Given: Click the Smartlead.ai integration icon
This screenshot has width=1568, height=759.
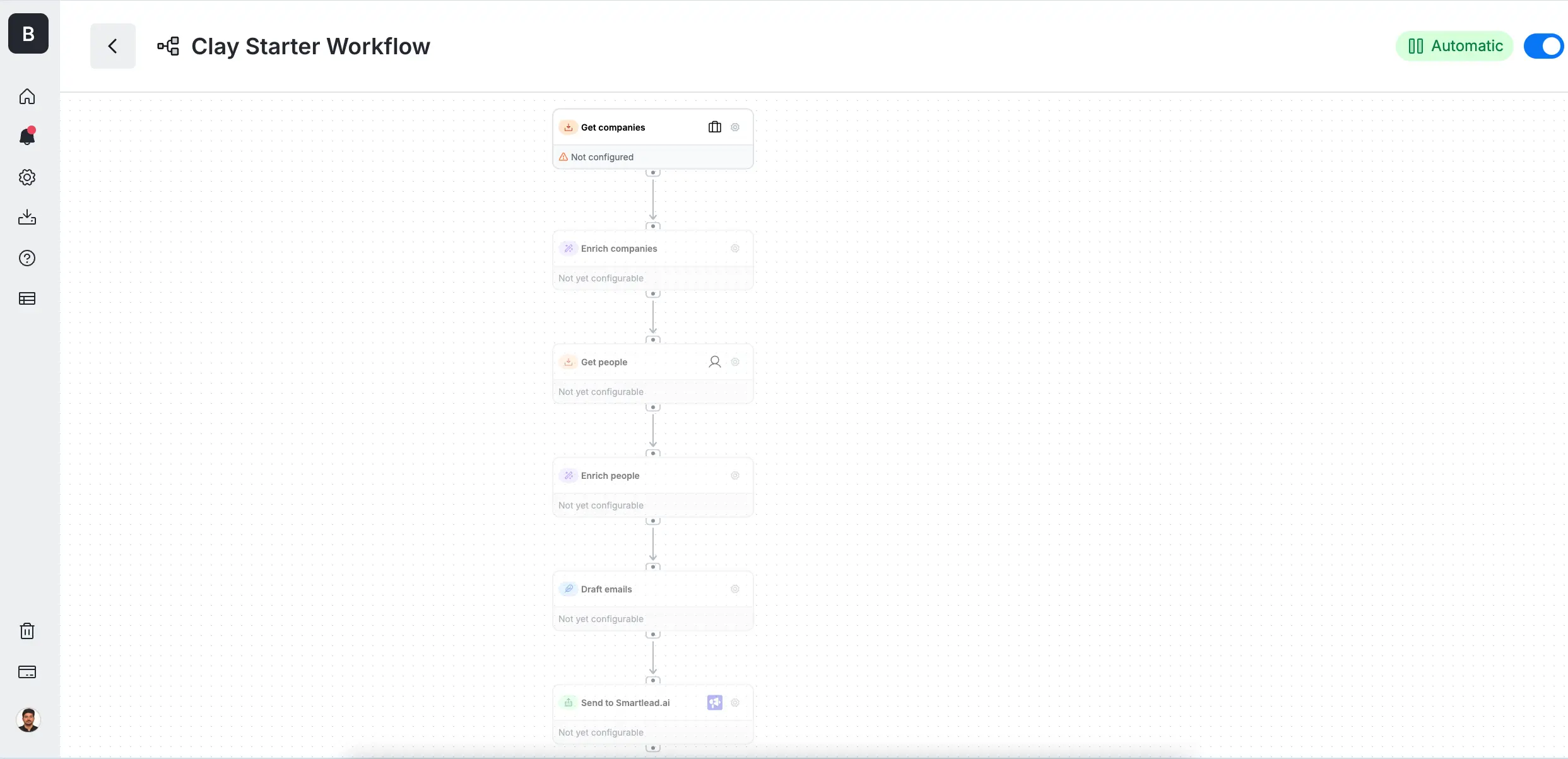Looking at the screenshot, I should [714, 703].
